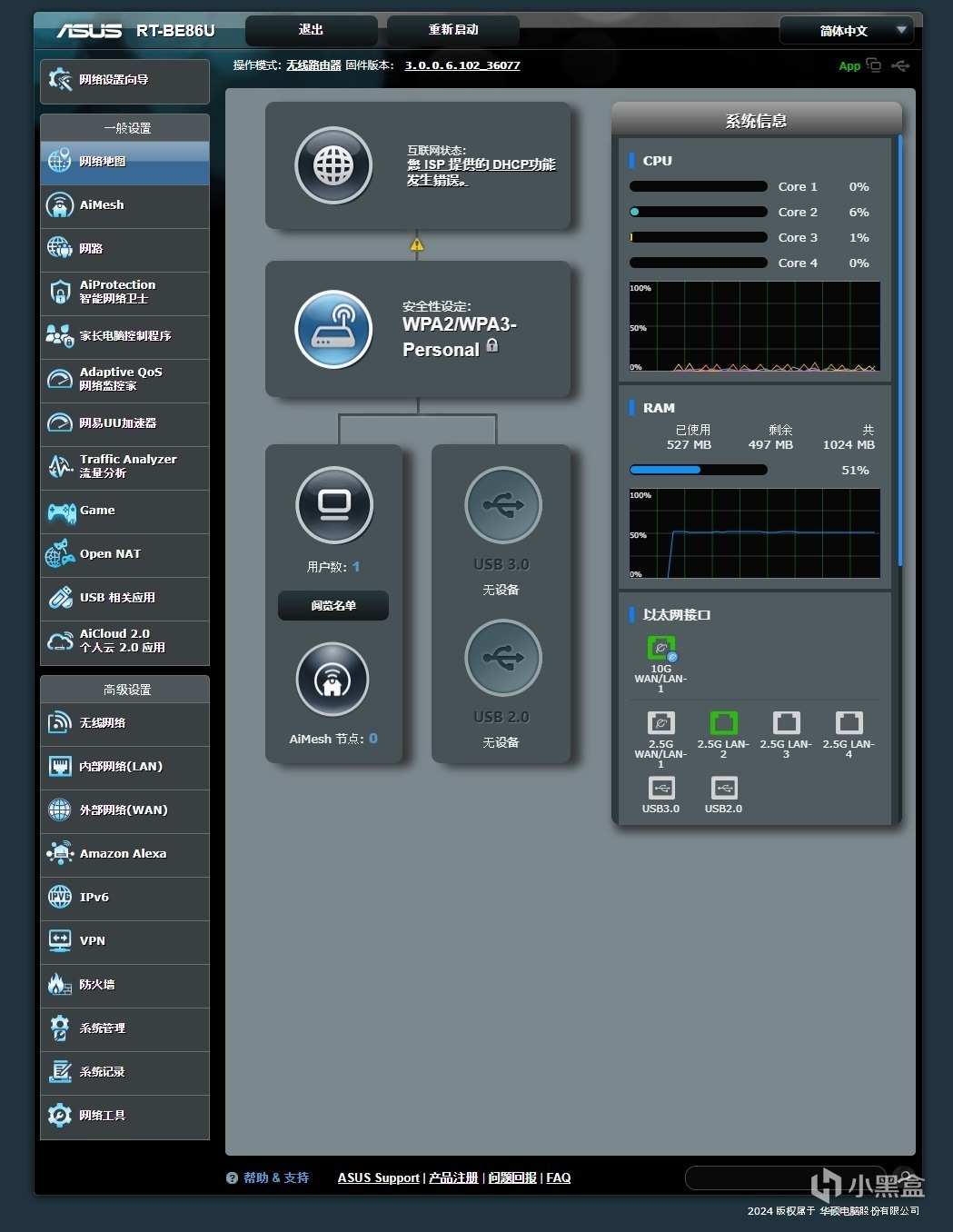This screenshot has height=1232, width=953.
Task: Select 网络地图 in the sidebar
Action: pyautogui.click(x=124, y=162)
